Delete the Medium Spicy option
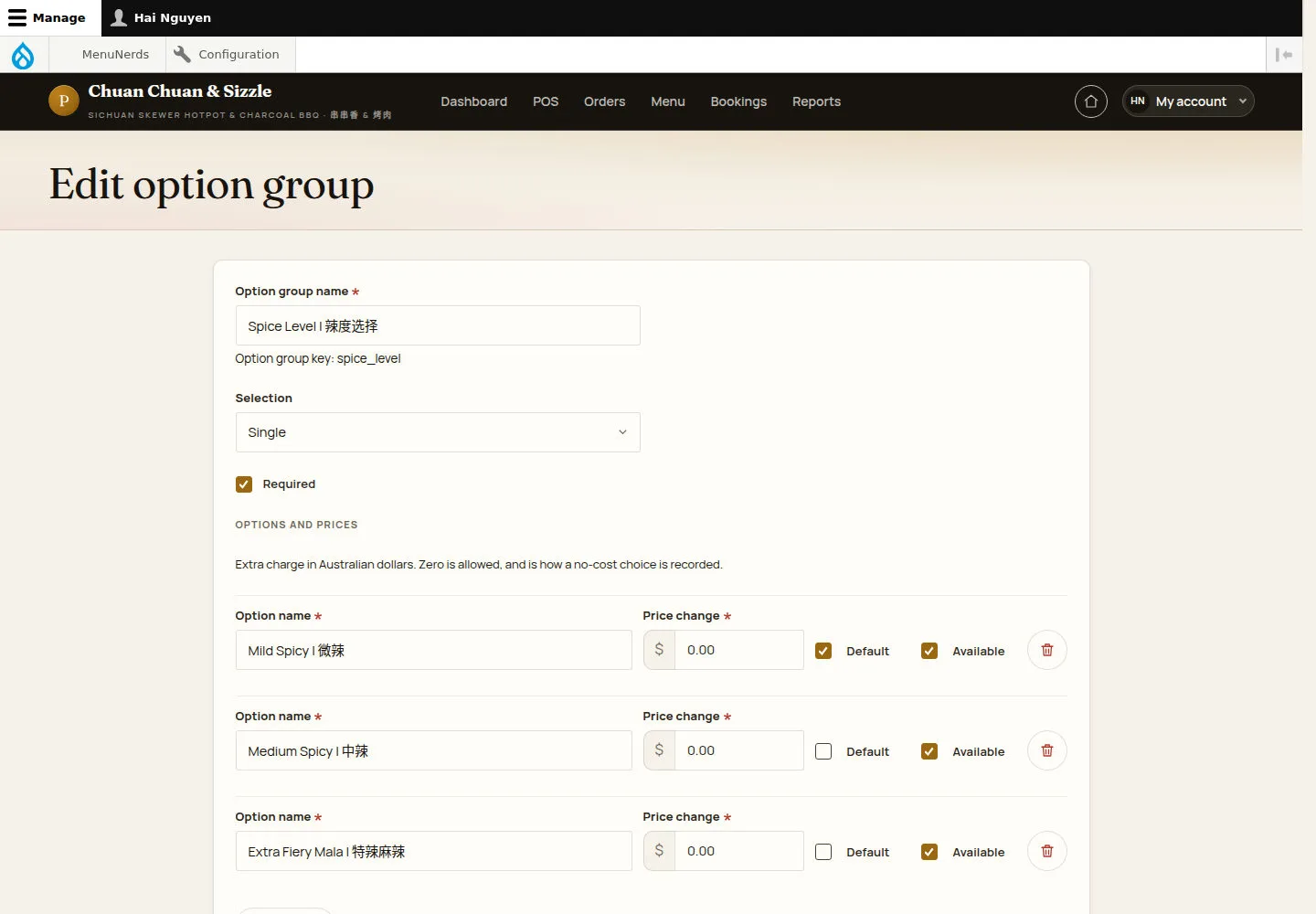 click(x=1047, y=750)
